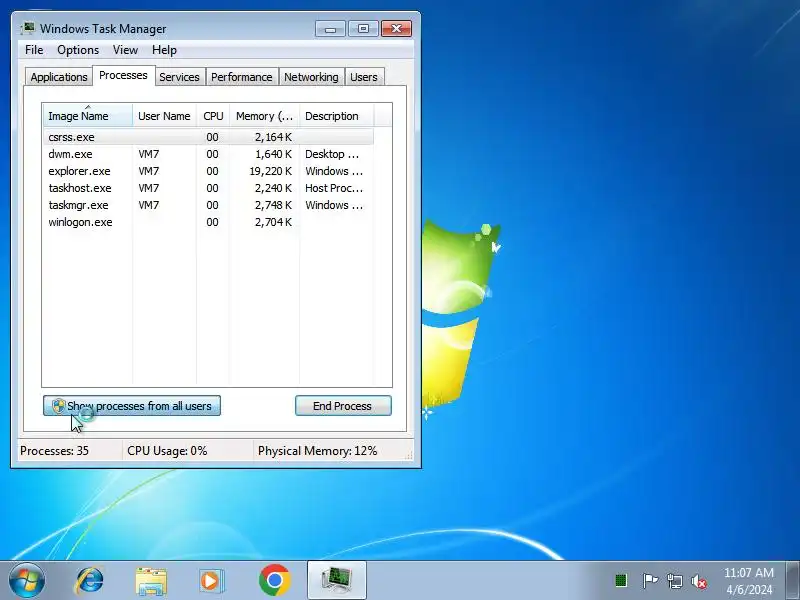The width and height of the screenshot is (800, 600).
Task: Sort by Description column header
Action: (x=337, y=116)
